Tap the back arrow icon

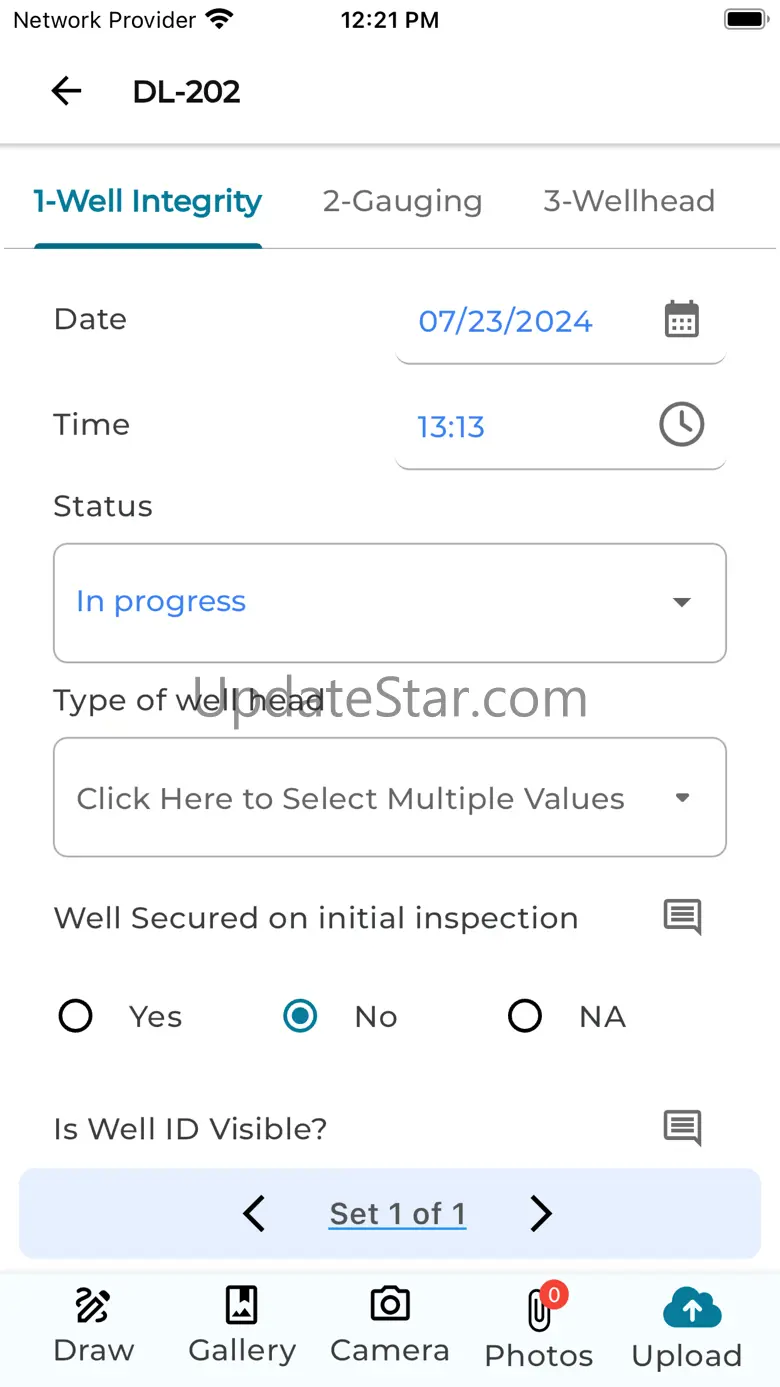pyautogui.click(x=66, y=92)
